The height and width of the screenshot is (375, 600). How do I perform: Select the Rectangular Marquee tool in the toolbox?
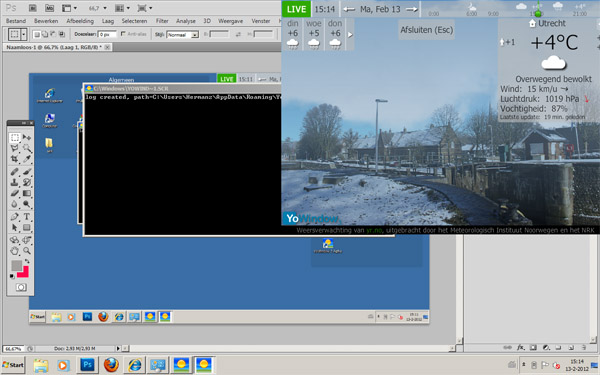coord(15,138)
